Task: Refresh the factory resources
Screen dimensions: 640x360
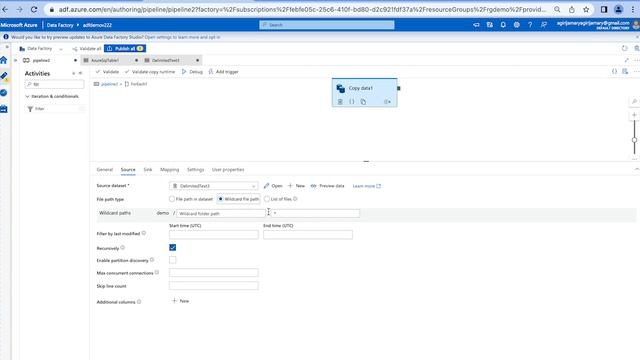Action: (624, 48)
